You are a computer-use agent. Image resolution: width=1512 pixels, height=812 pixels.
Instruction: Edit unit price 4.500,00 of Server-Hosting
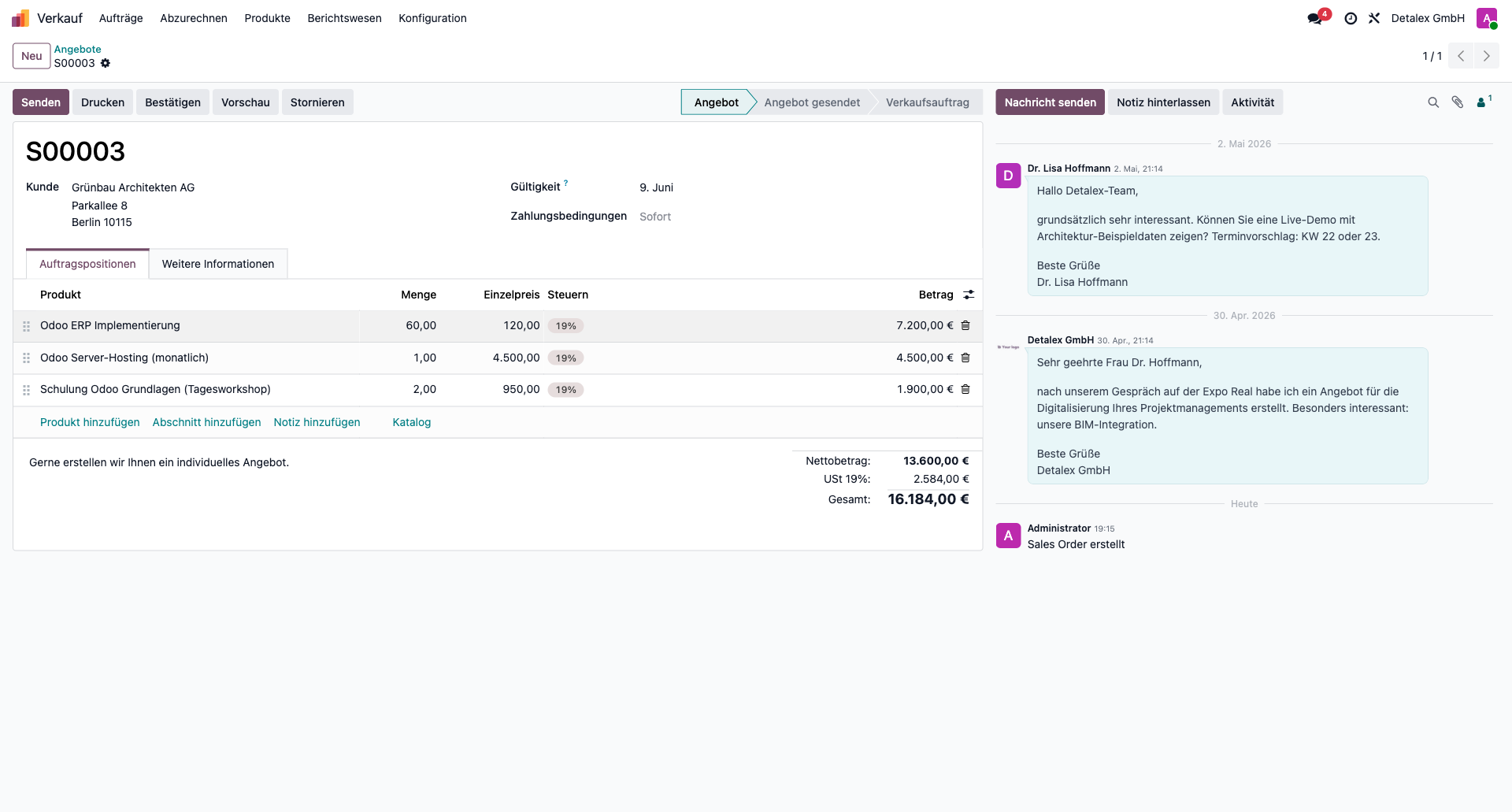click(516, 358)
